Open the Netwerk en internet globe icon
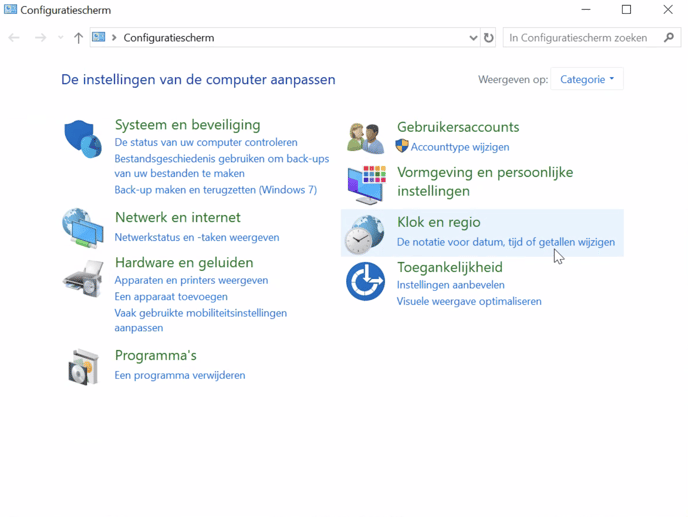The width and height of the screenshot is (688, 517). (x=83, y=229)
